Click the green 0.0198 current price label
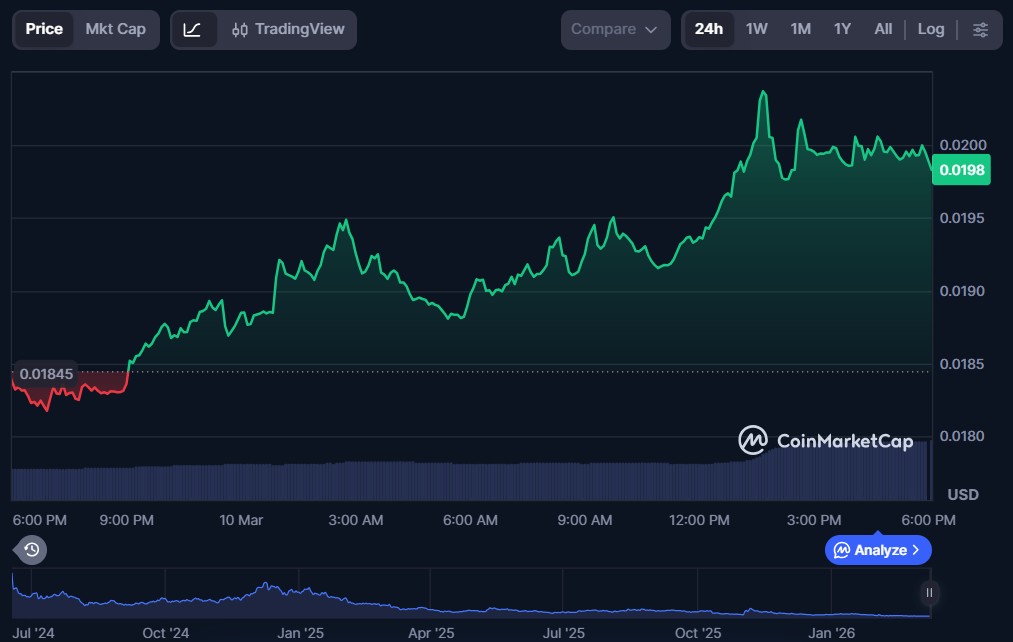Screen dimensions: 1013x642 (x=961, y=170)
